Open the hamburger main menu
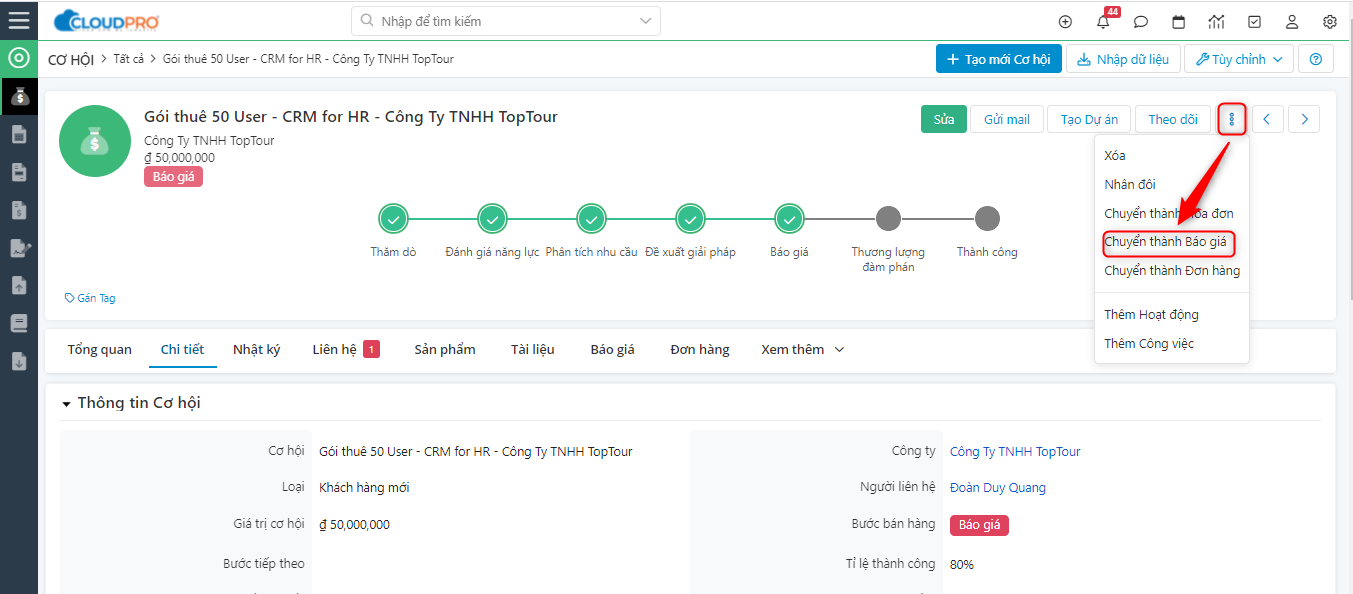This screenshot has height=594, width=1353. (19, 20)
